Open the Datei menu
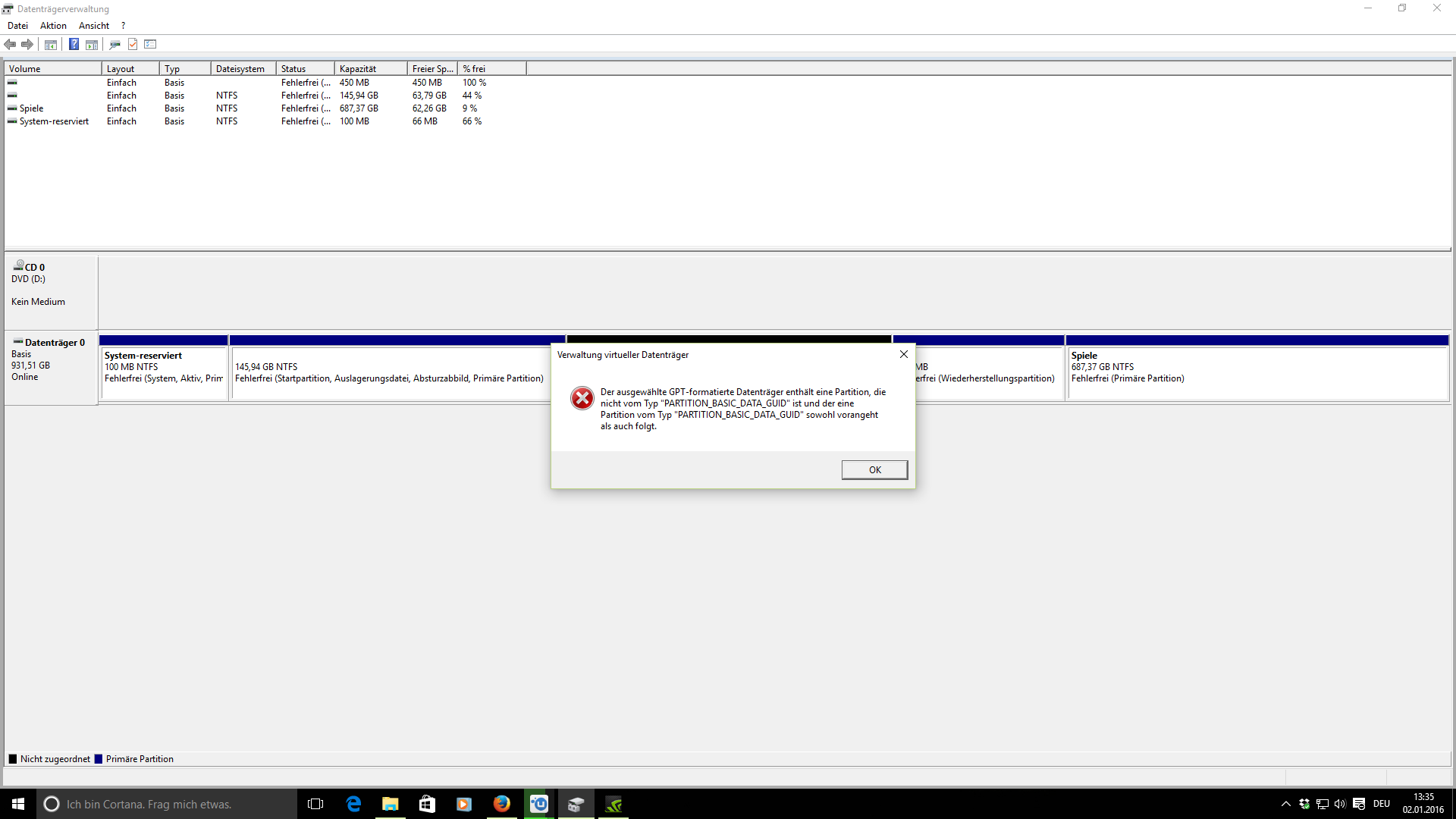This screenshot has height=819, width=1456. (17, 26)
